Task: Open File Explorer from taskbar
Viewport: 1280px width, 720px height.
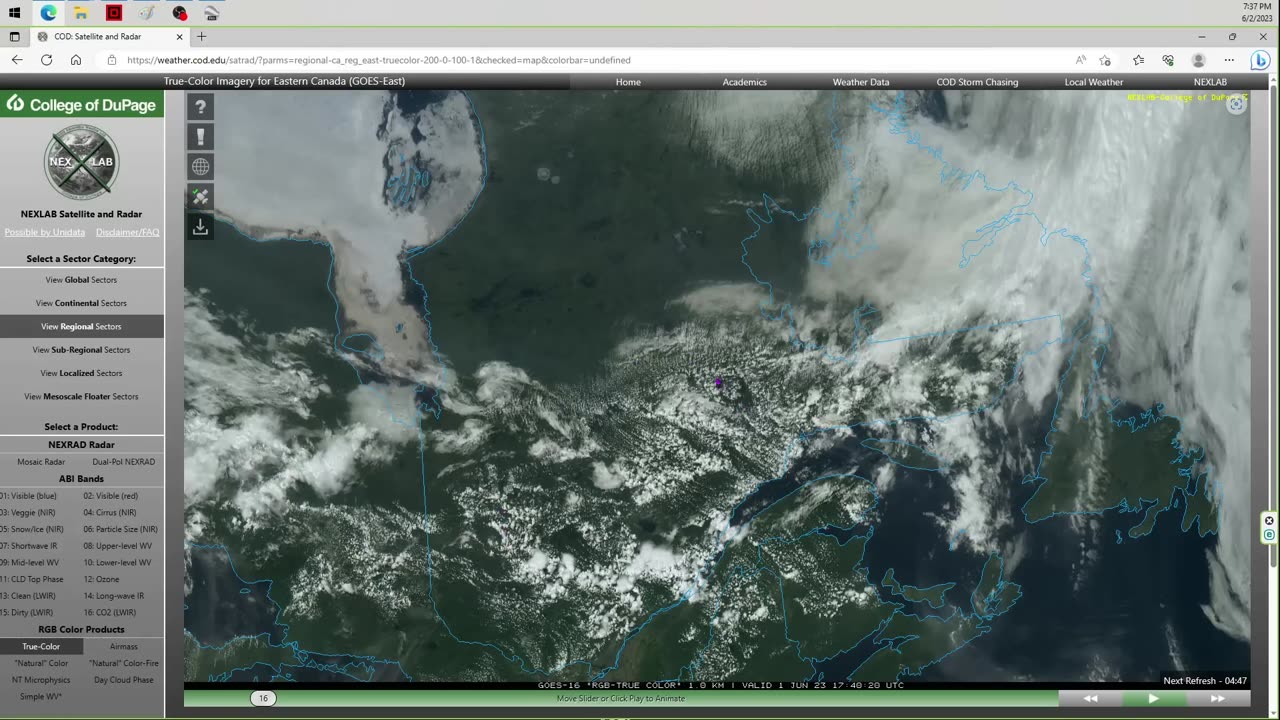Action: 81,13
